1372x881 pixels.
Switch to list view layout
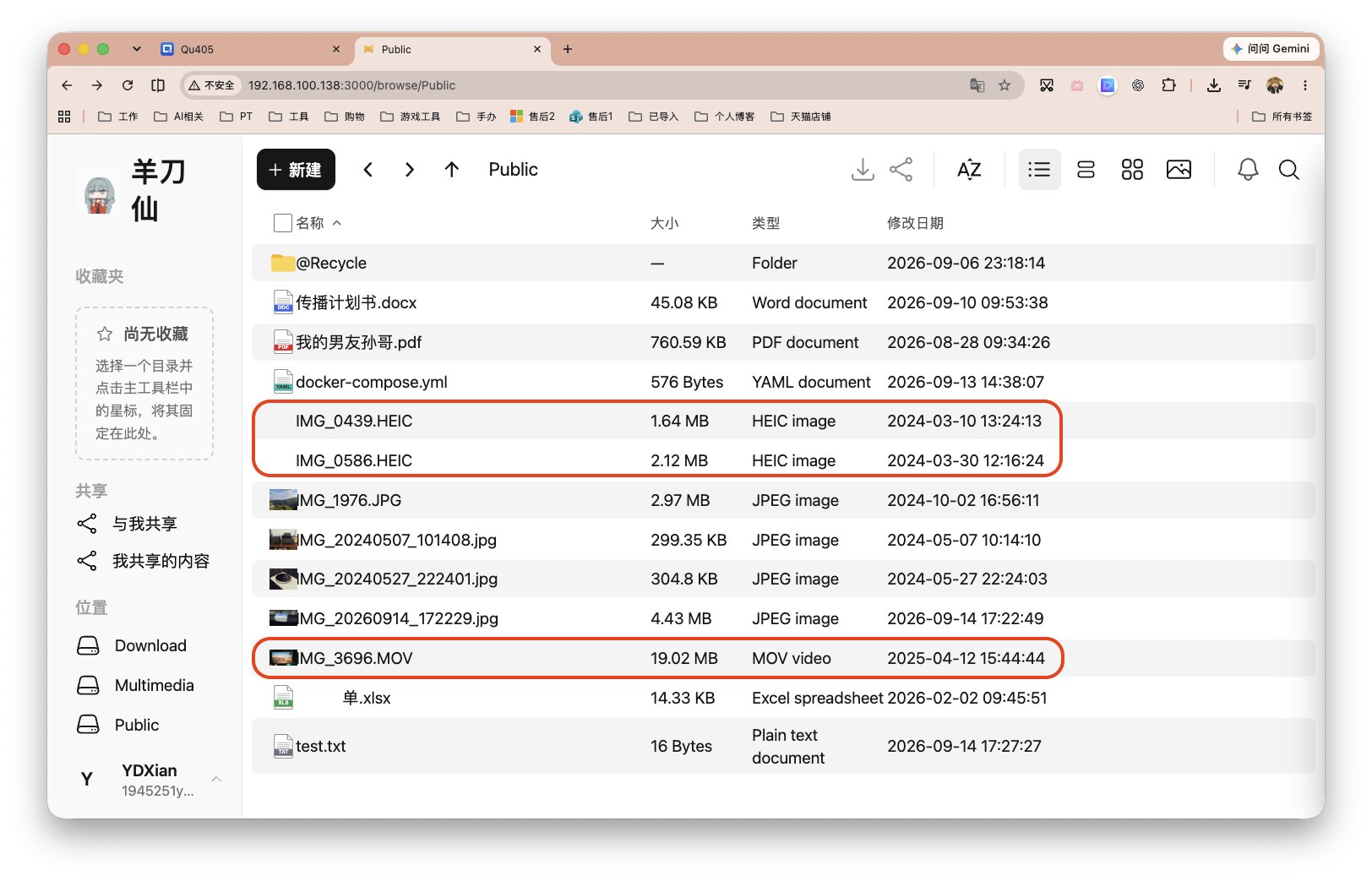[1039, 170]
